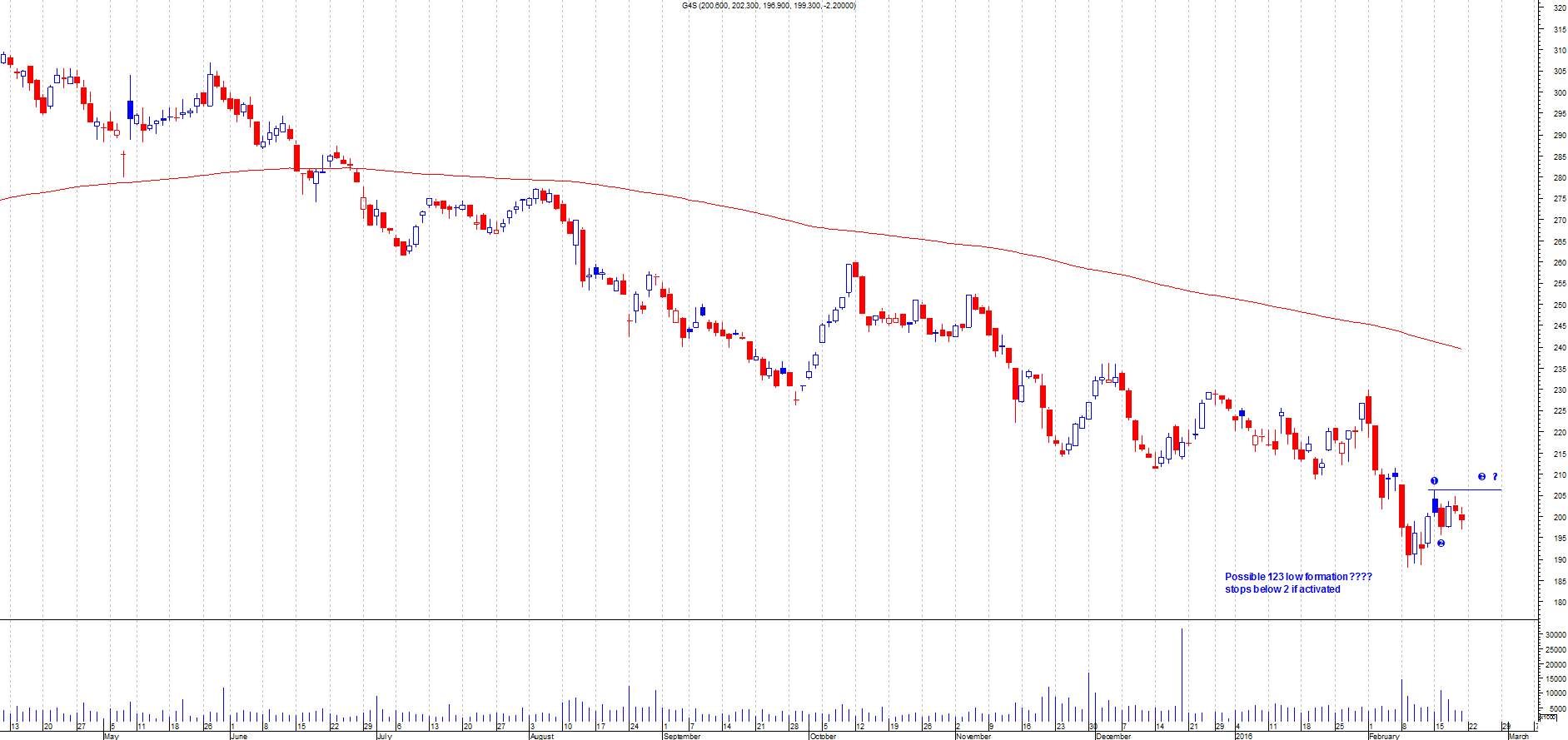Click the G4S chart title header
The height and width of the screenshot is (740, 1568).
(x=768, y=6)
